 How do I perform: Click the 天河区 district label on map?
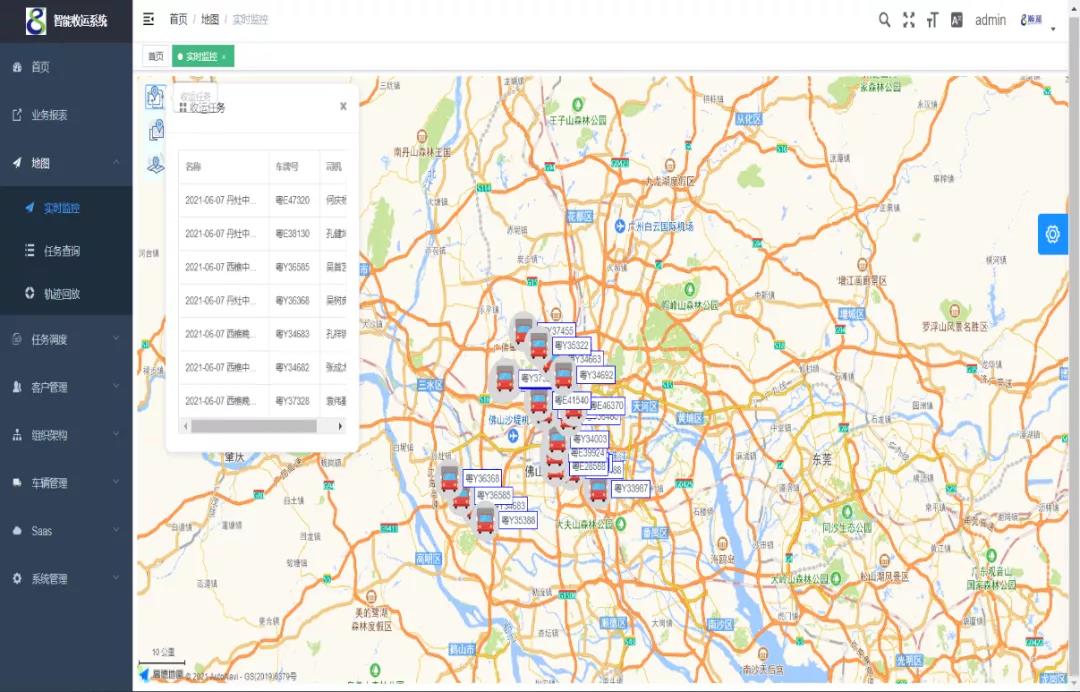645,406
